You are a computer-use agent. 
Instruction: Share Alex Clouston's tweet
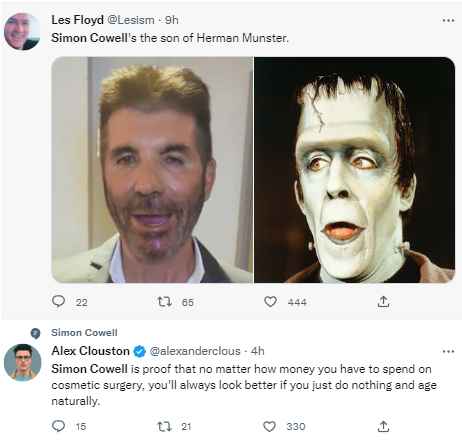[383, 426]
